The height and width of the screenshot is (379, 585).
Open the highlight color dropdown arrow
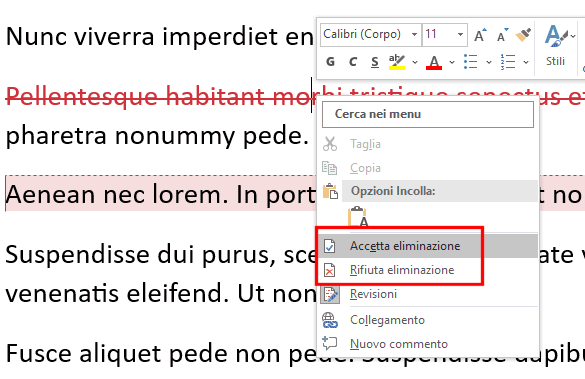tap(415, 62)
